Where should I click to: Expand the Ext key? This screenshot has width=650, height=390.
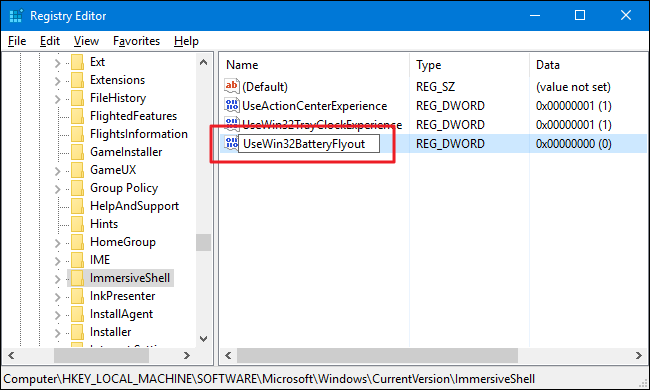pos(58,63)
